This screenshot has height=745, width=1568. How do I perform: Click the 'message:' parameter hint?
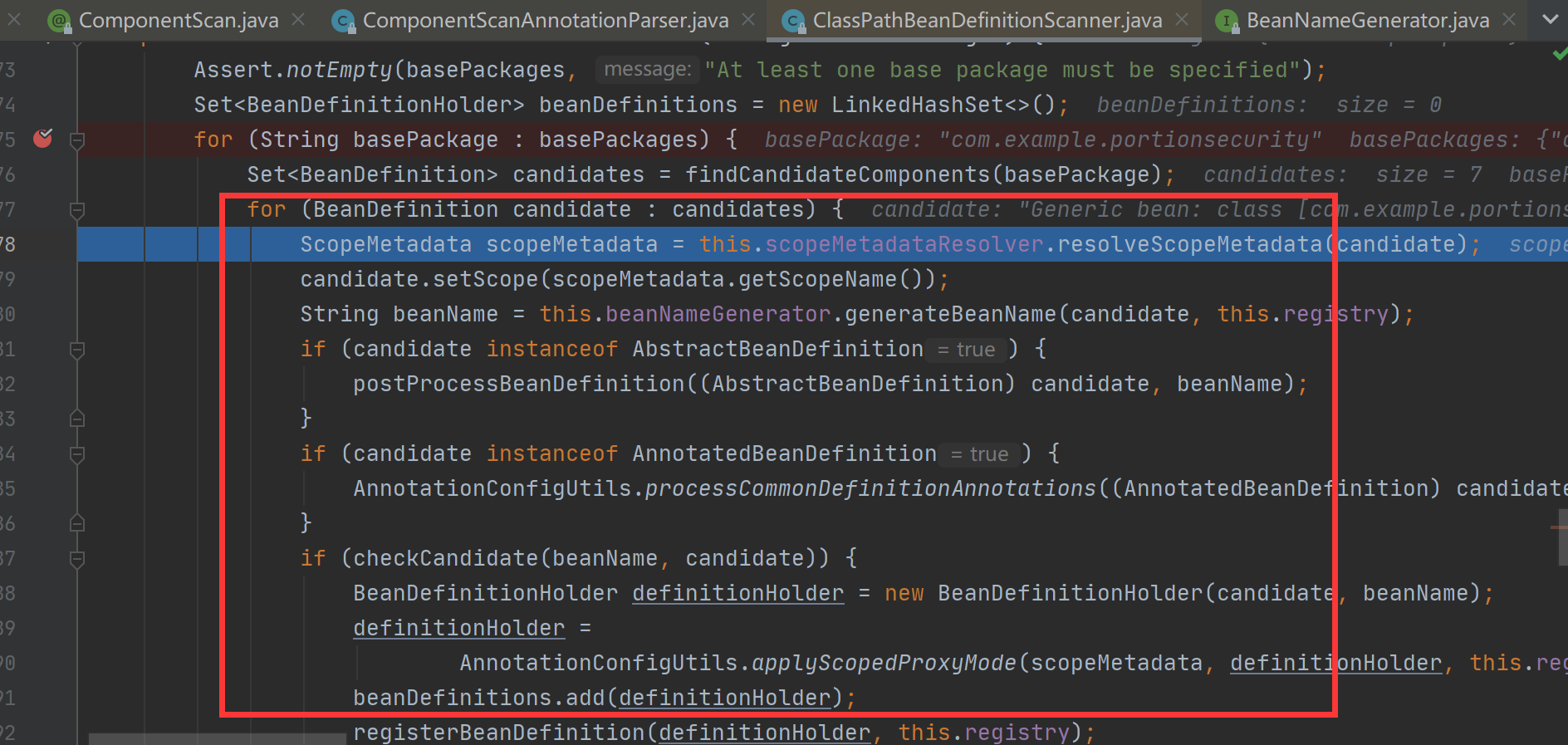[x=648, y=70]
